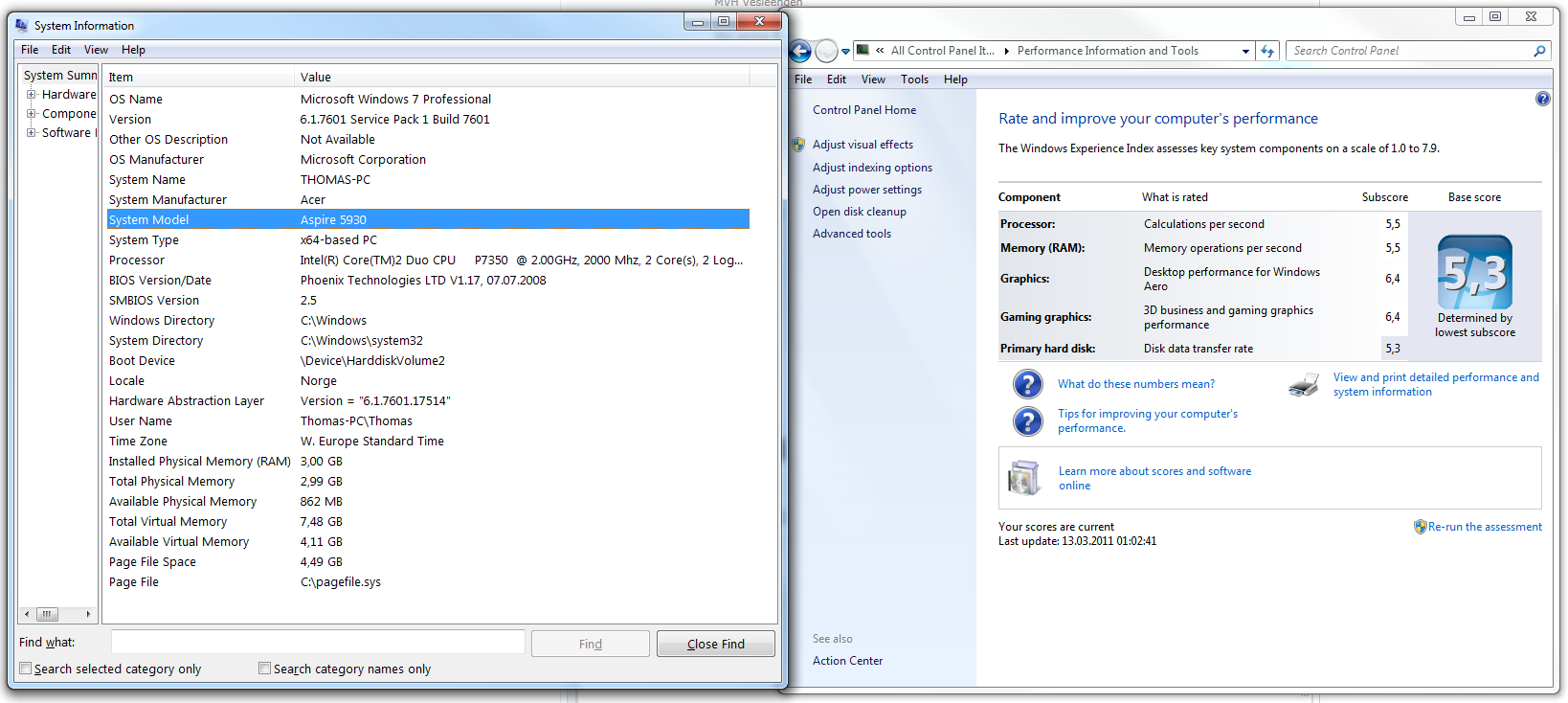1568x703 pixels.
Task: Click breadcrumb arrow after All Control Panel Items
Action: [1007, 51]
